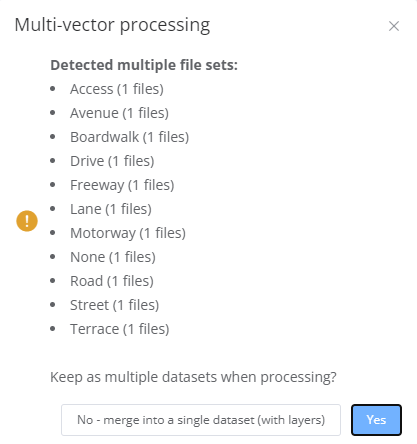Click the Detected multiple file sets heading
417x444 pixels.
(144, 65)
